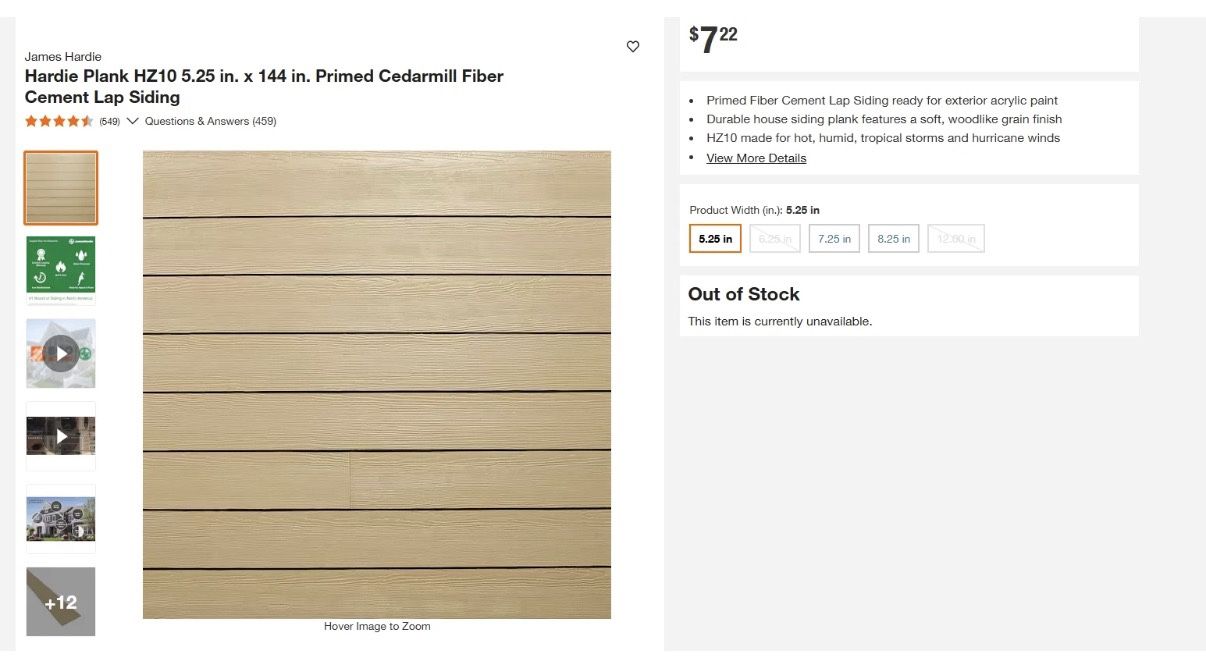Try the unavailable 12.00 in width option
Screen dimensions: 1206x657
click(x=955, y=238)
